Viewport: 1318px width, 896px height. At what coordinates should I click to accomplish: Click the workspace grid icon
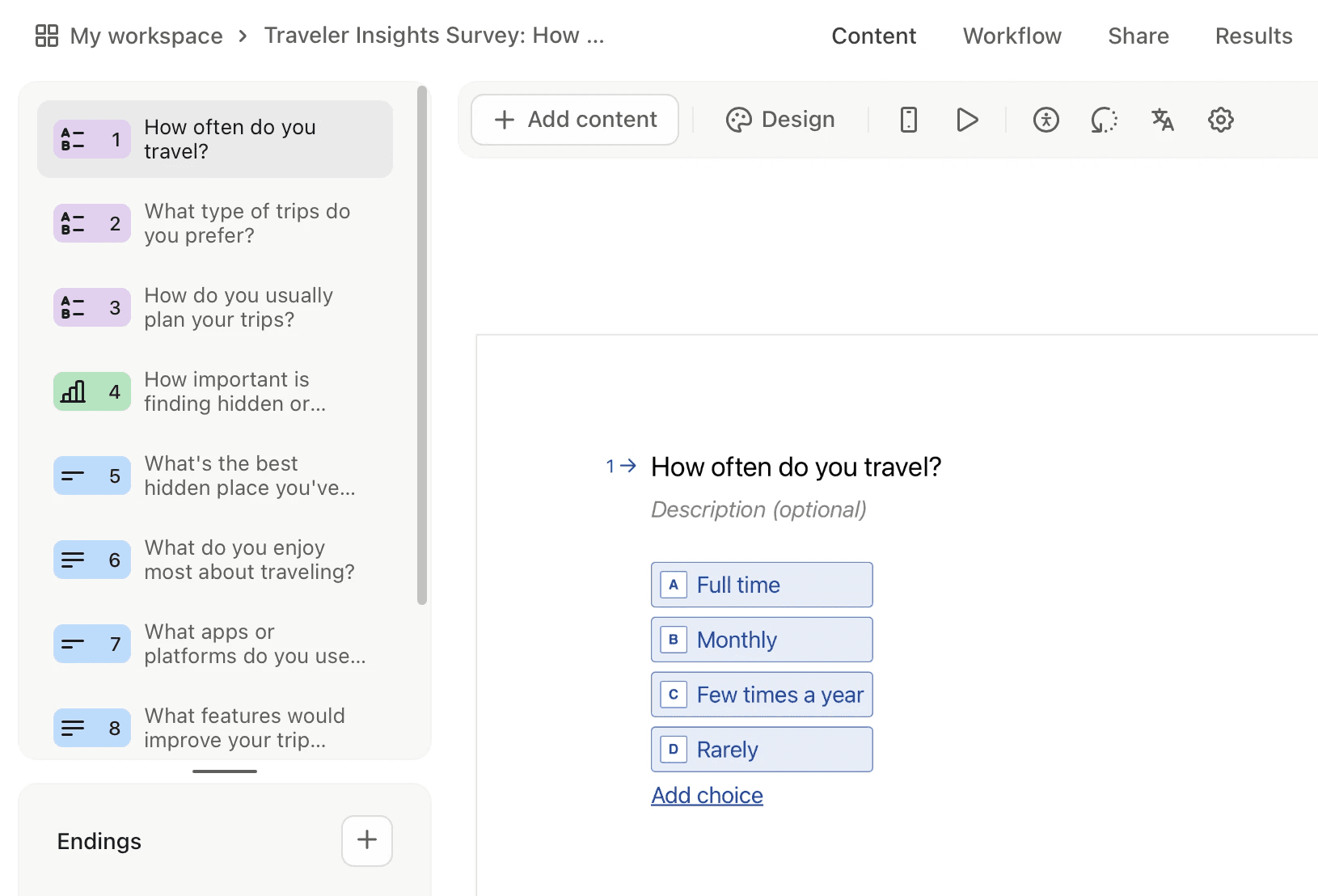pyautogui.click(x=47, y=36)
